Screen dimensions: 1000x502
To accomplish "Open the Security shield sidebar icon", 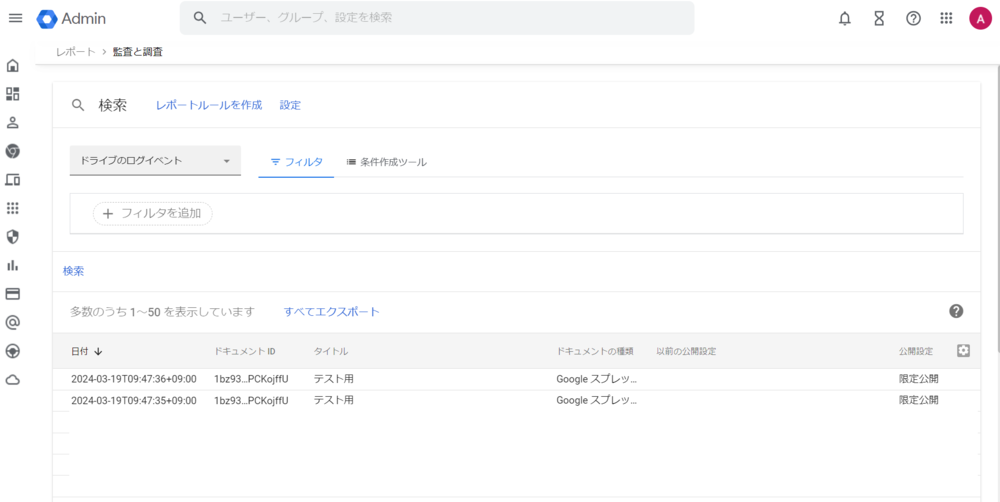I will tap(13, 237).
